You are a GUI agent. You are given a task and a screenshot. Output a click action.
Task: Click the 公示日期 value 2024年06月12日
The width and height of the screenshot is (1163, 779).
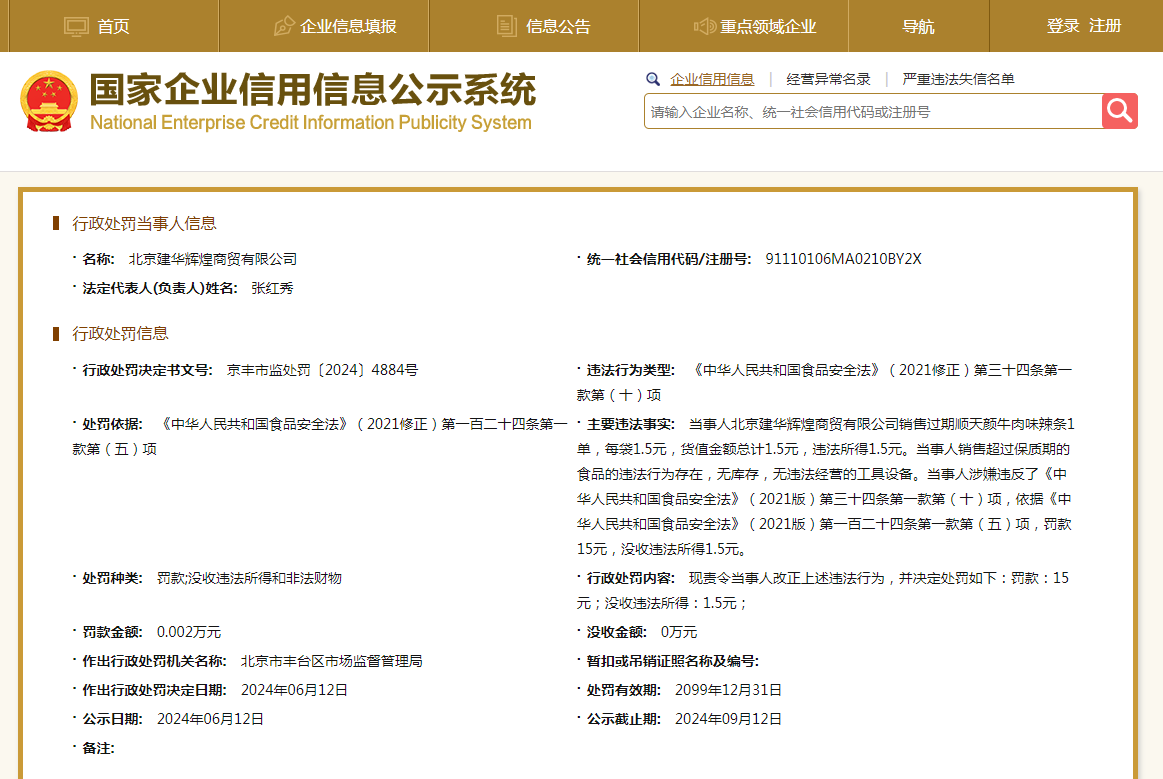point(210,719)
